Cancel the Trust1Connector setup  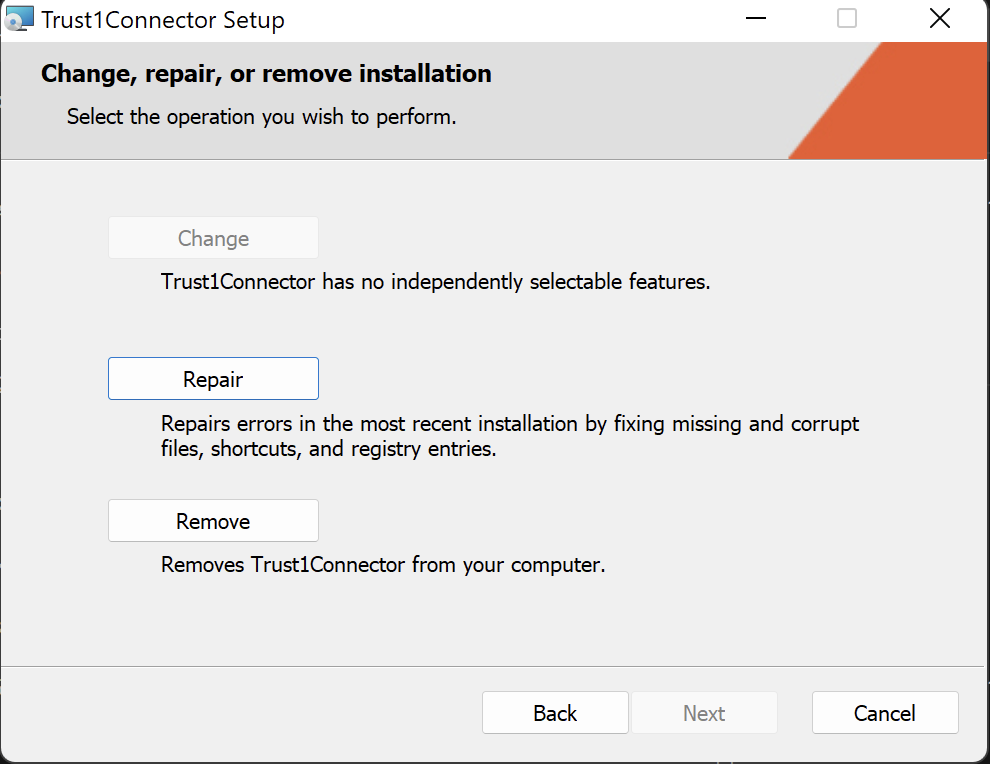[x=885, y=713]
